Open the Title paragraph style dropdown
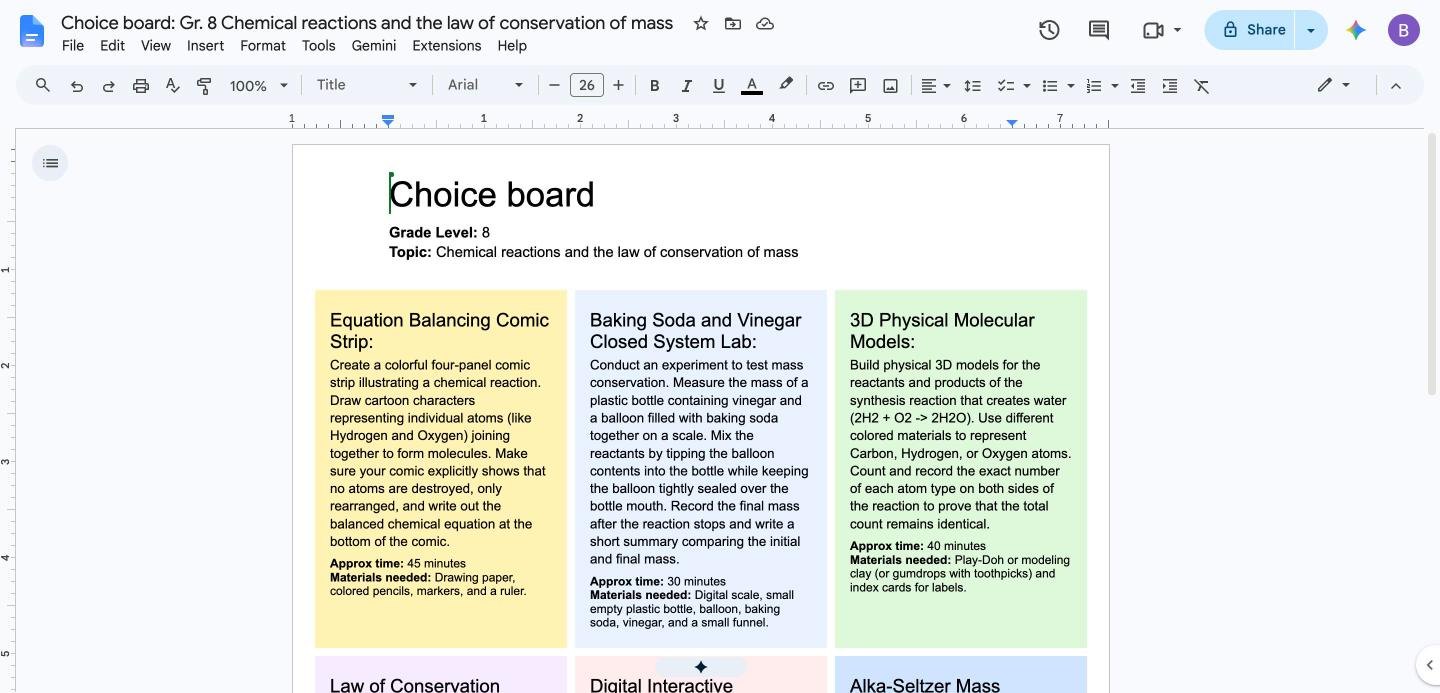 pos(366,85)
